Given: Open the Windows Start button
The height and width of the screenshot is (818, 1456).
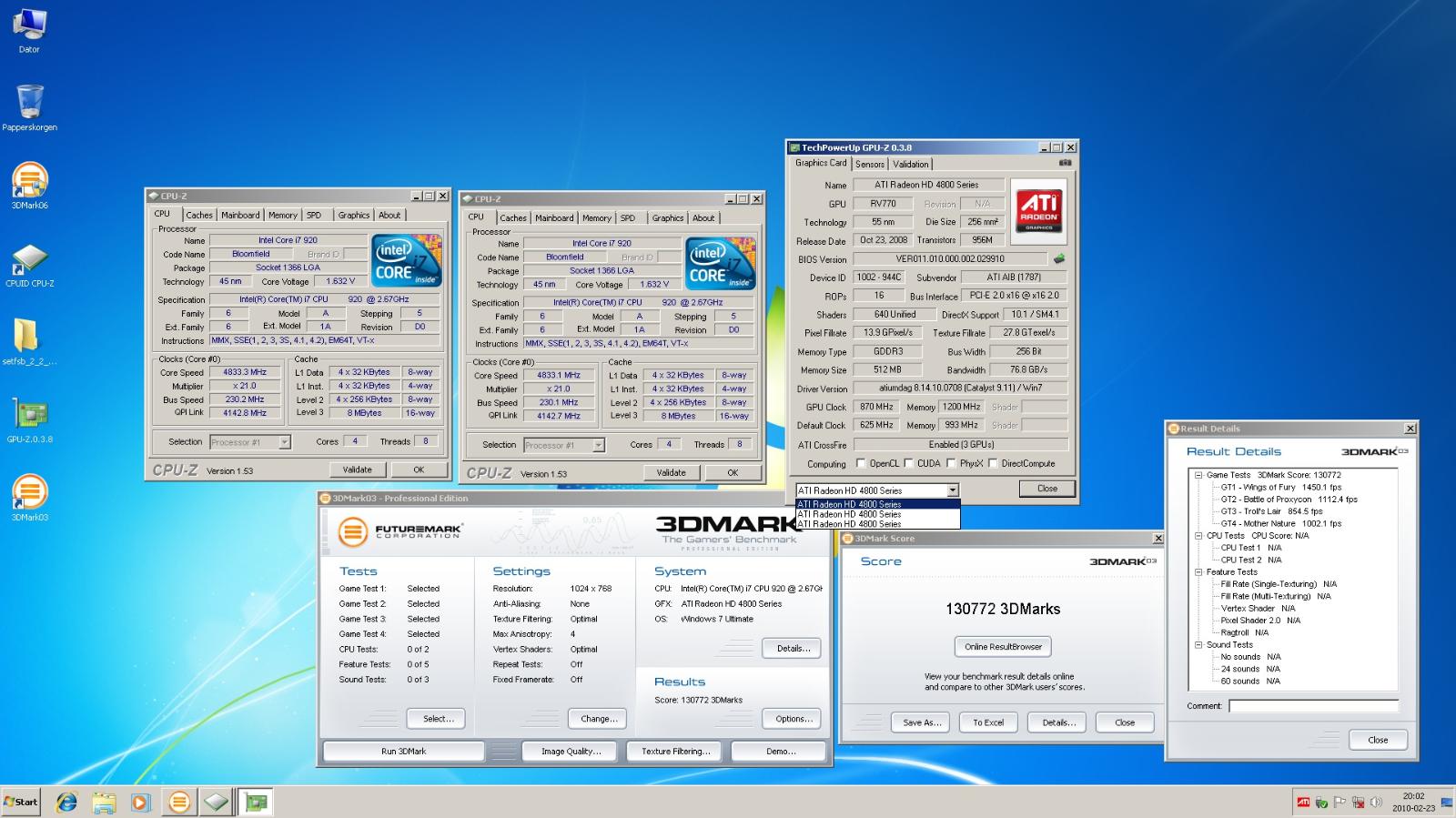Looking at the screenshot, I should pos(21,802).
